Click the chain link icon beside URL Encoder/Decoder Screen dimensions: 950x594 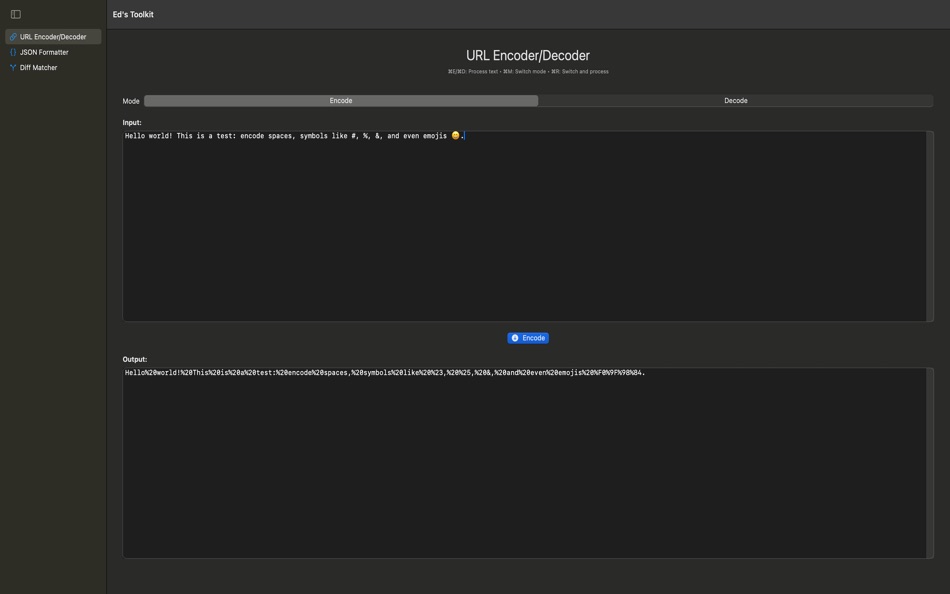pyautogui.click(x=12, y=36)
